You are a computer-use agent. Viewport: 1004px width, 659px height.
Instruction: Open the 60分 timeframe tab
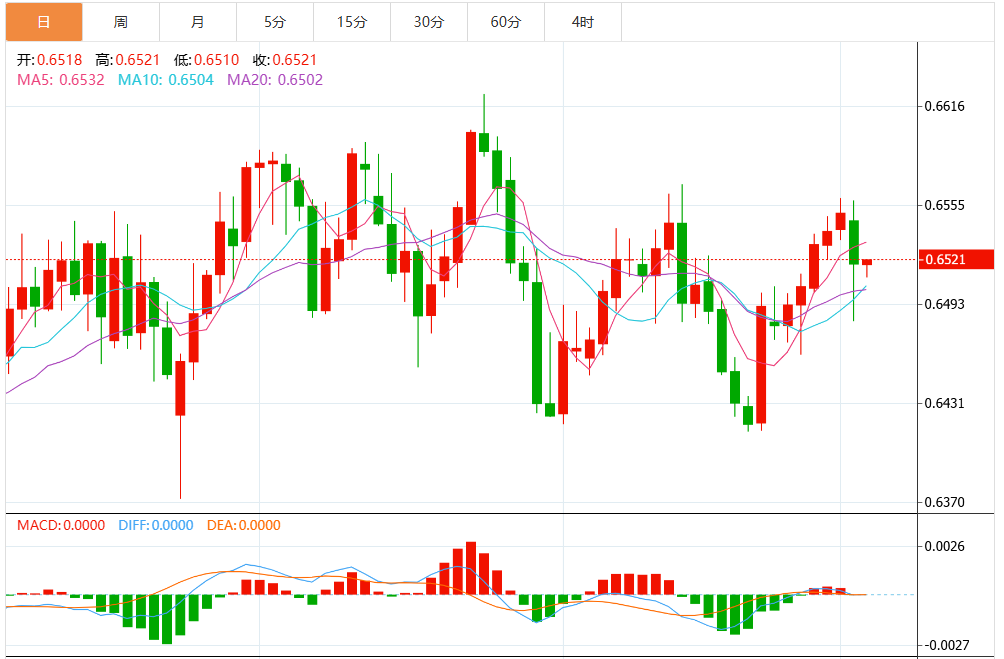(505, 22)
